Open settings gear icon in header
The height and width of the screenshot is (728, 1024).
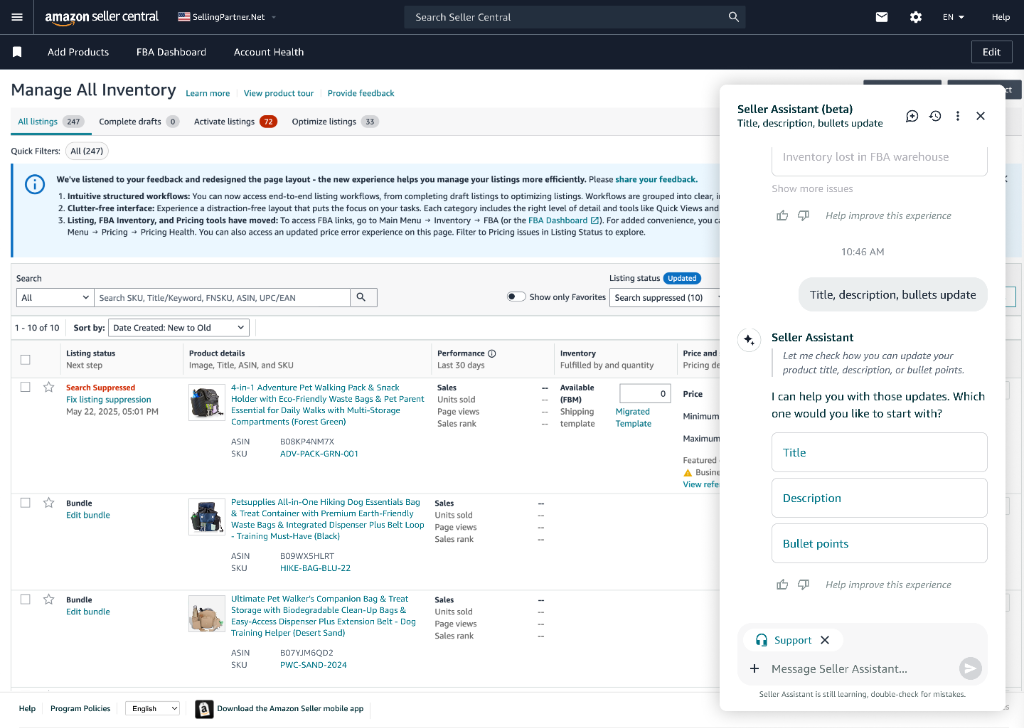click(x=915, y=17)
